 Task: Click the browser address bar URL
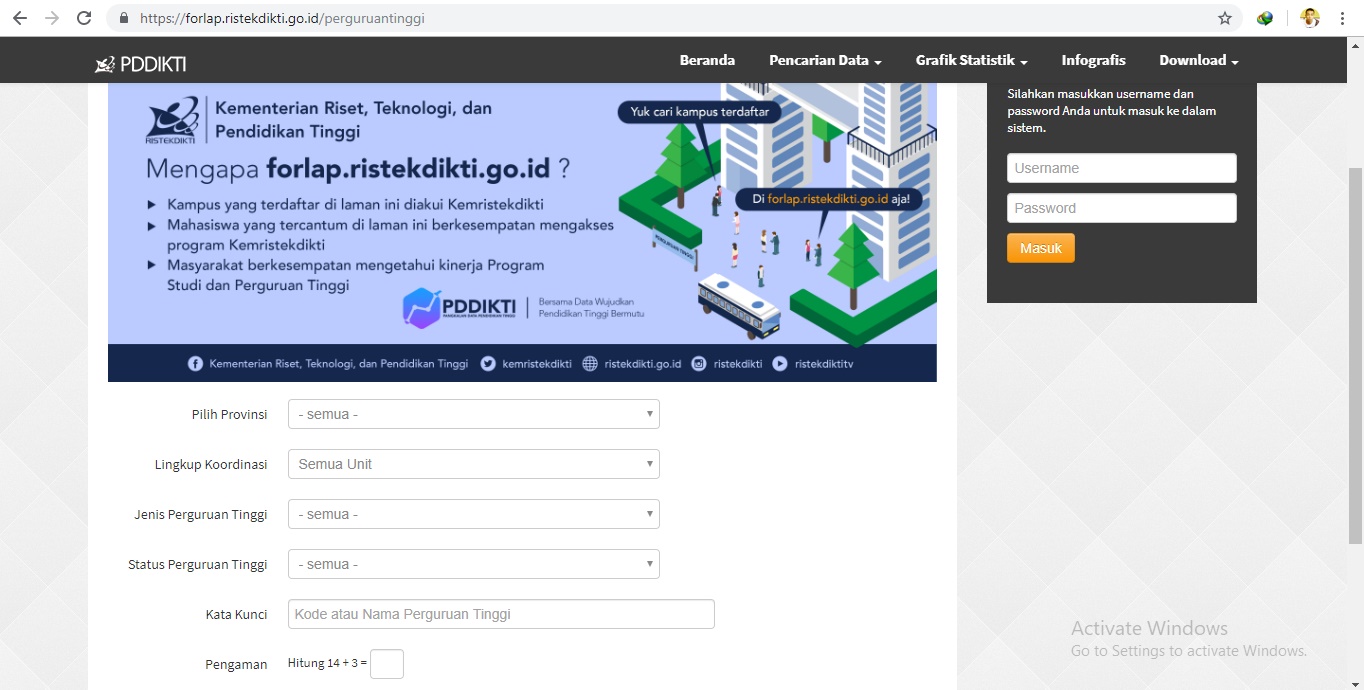[x=283, y=18]
